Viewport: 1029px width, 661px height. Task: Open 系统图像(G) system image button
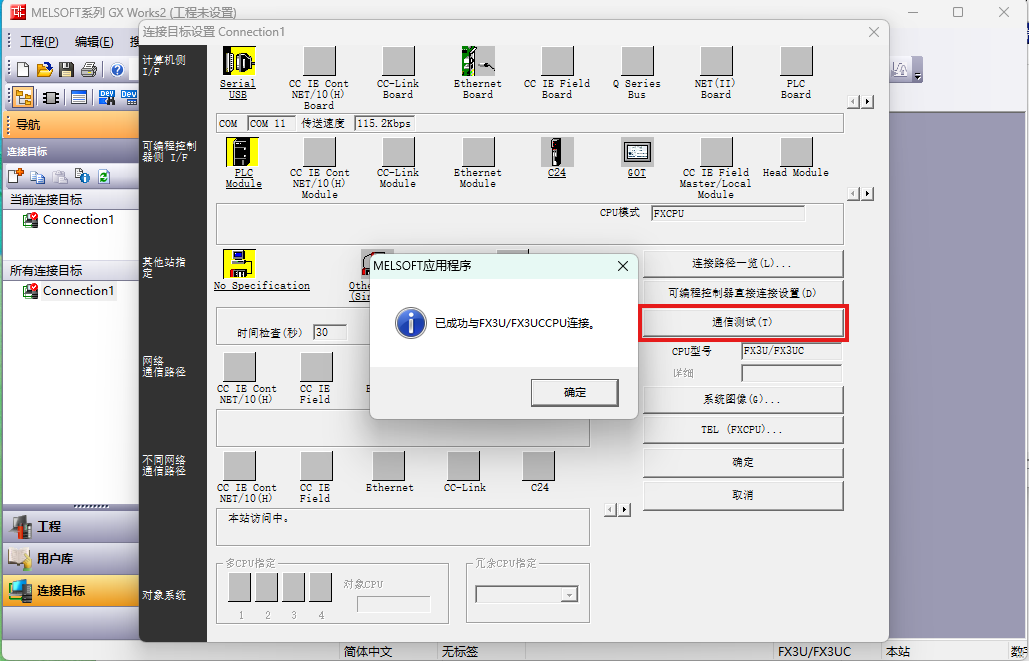(743, 399)
